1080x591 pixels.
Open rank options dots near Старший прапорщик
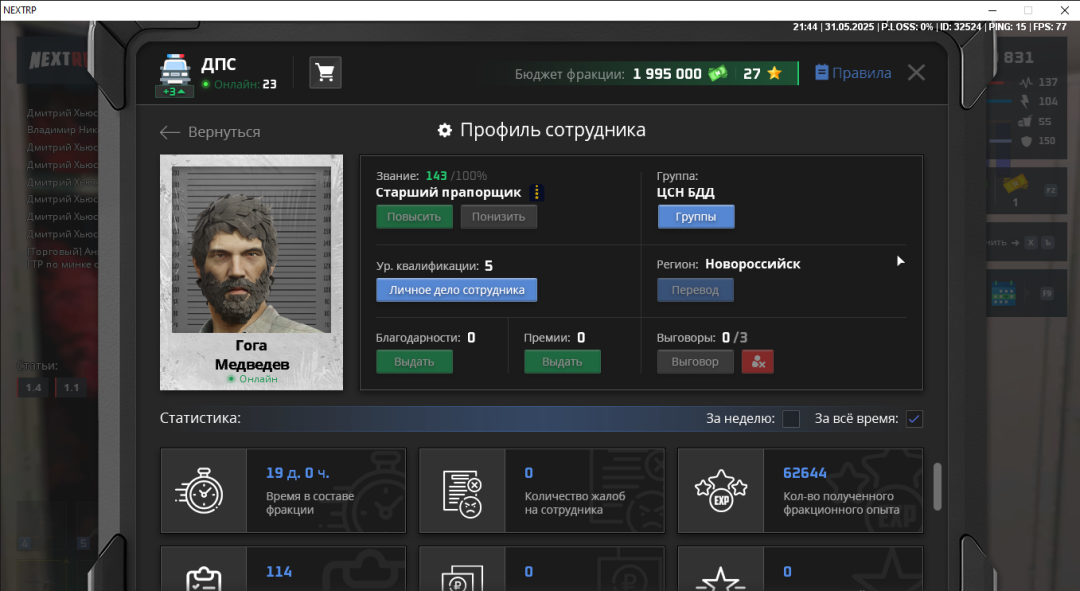536,193
